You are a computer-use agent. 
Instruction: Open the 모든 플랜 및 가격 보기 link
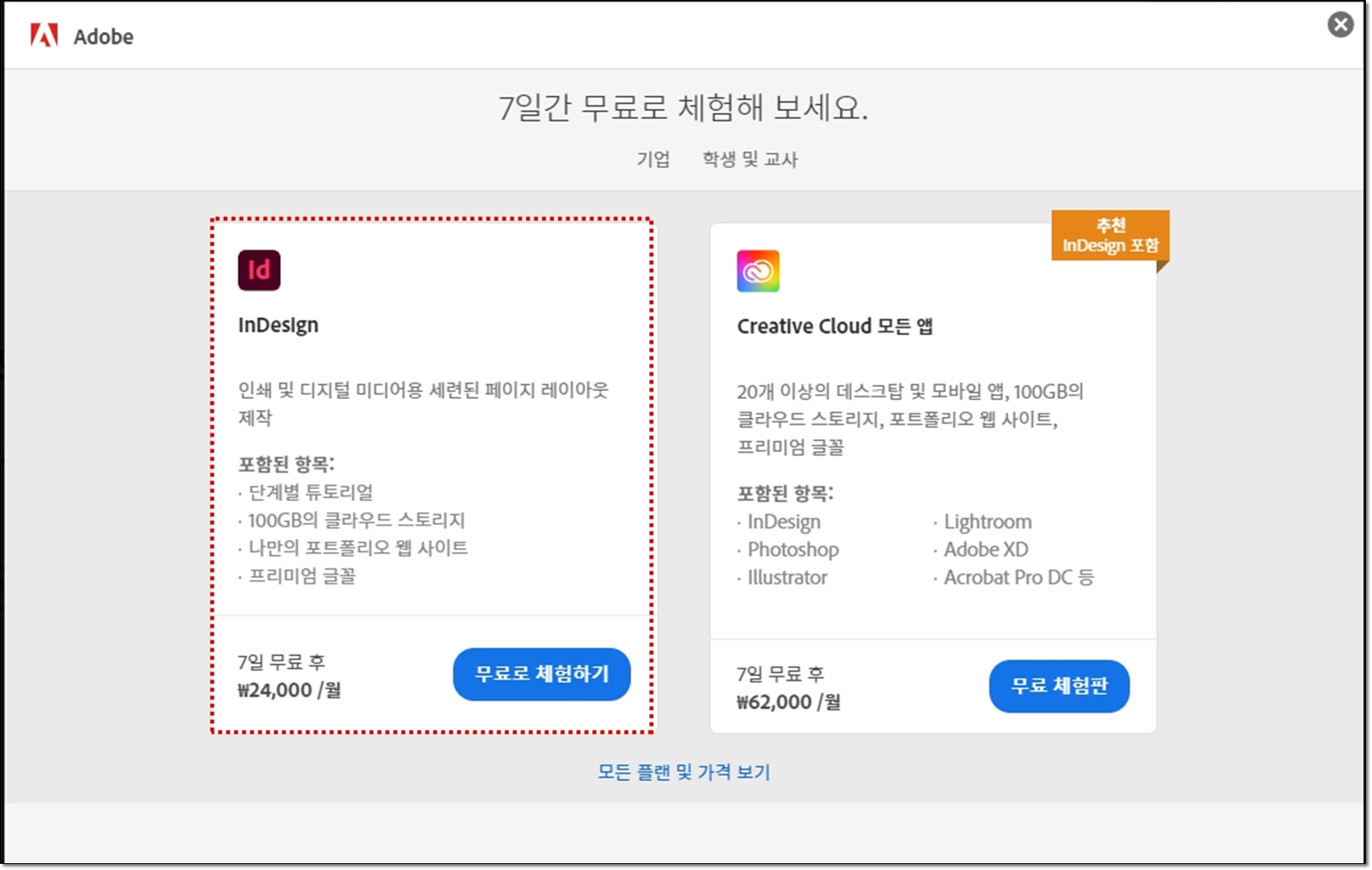click(684, 772)
